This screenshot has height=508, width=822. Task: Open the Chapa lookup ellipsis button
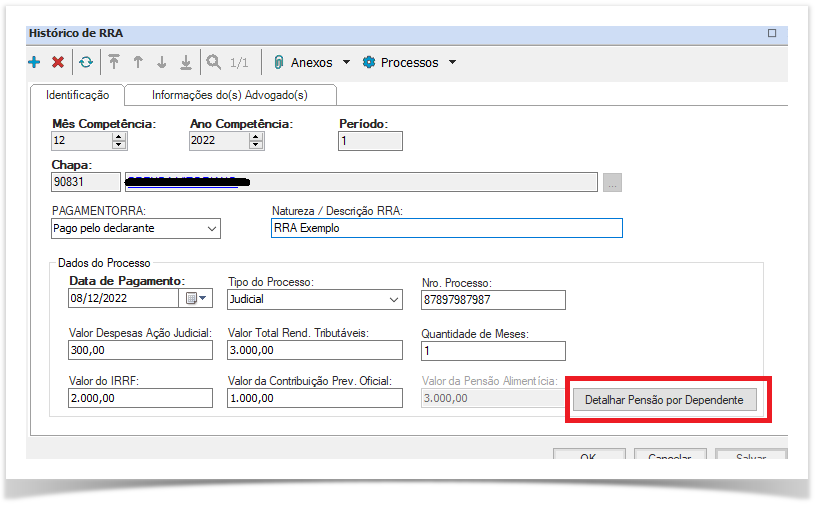[x=612, y=183]
